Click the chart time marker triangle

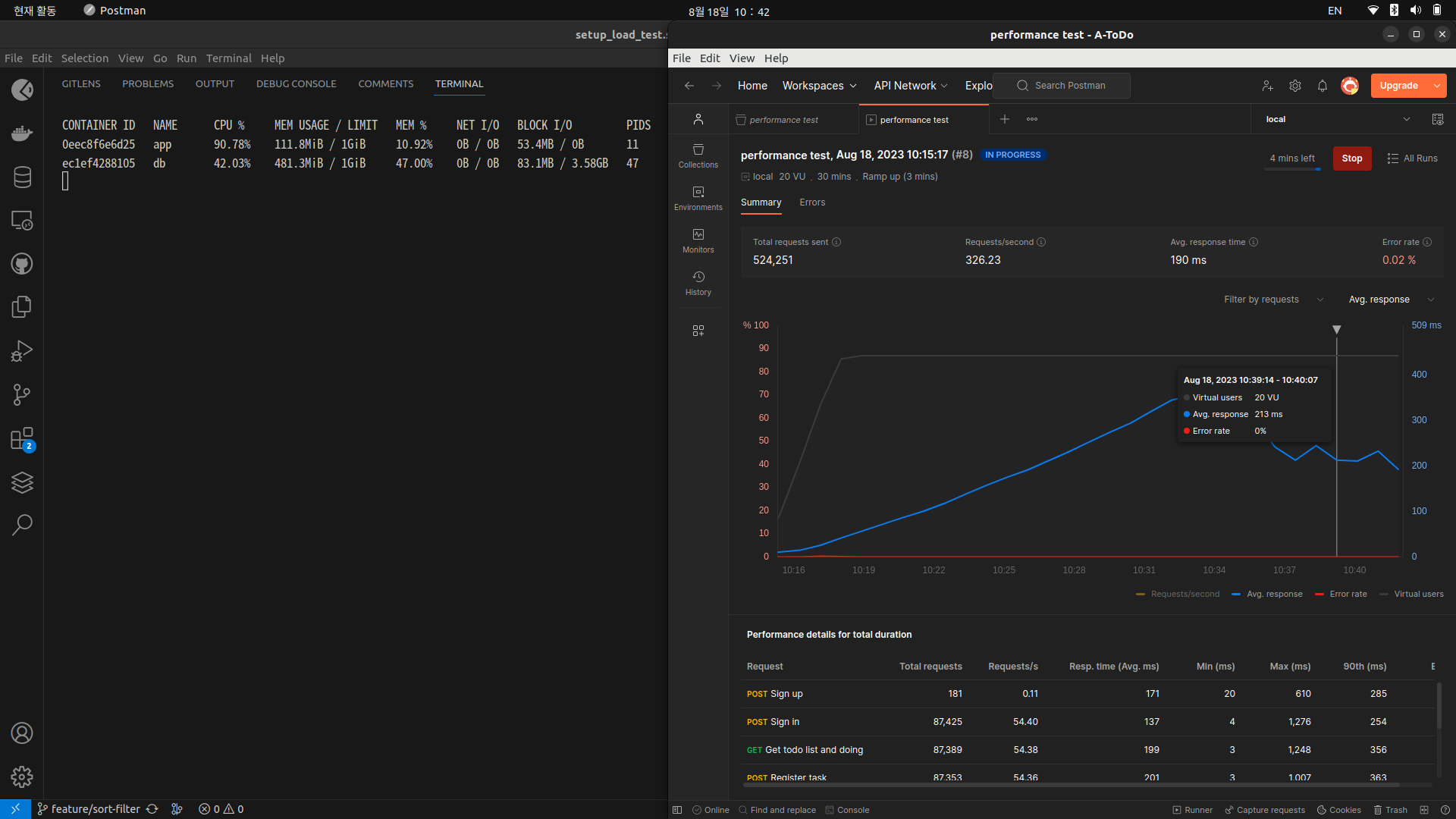click(x=1337, y=330)
